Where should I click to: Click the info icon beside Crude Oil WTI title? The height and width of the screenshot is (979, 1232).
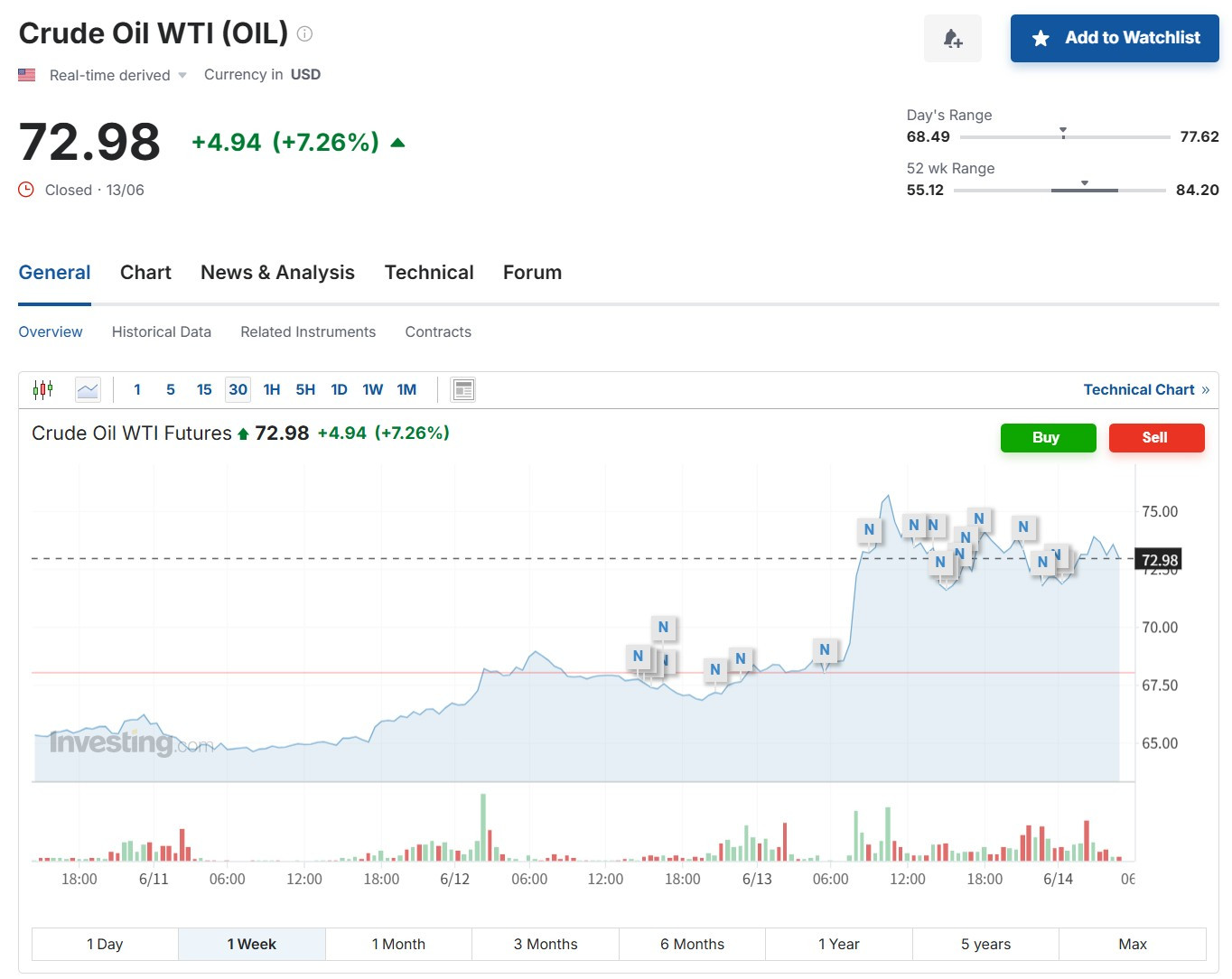coord(304,34)
